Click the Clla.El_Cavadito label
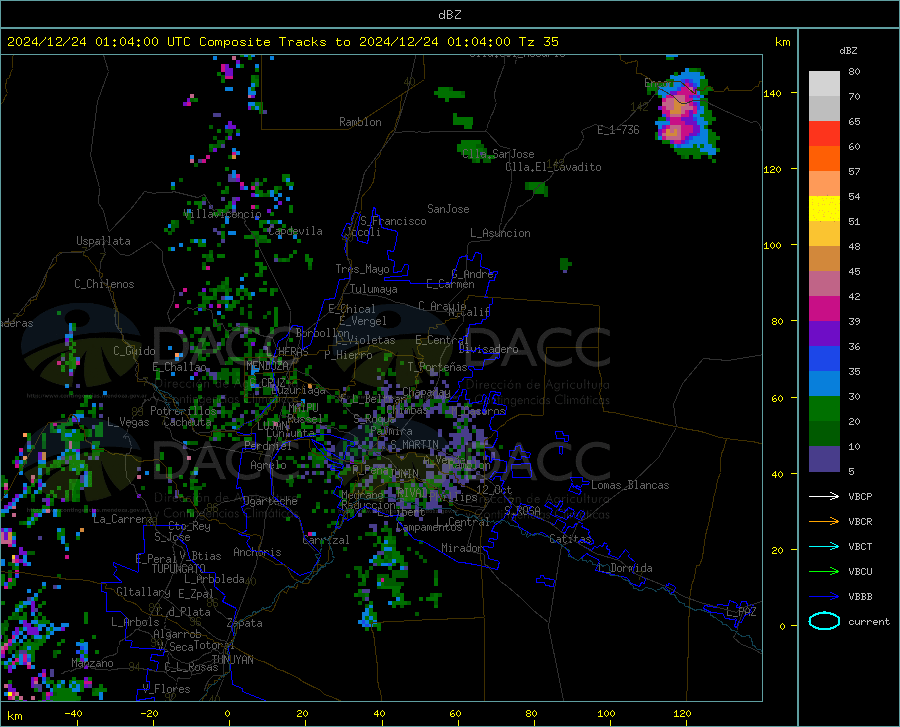This screenshot has width=900, height=727. (x=553, y=167)
